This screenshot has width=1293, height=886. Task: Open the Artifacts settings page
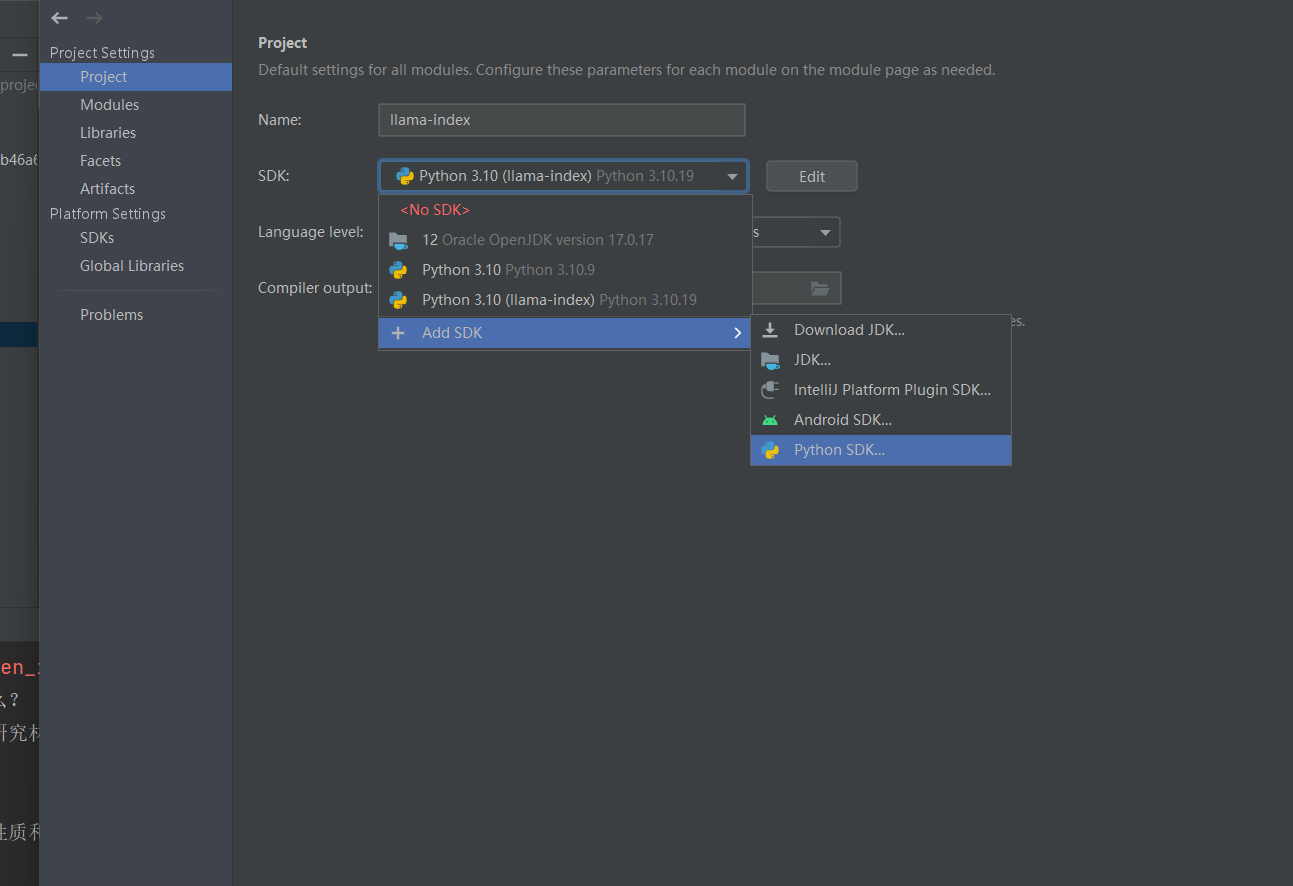click(136, 189)
